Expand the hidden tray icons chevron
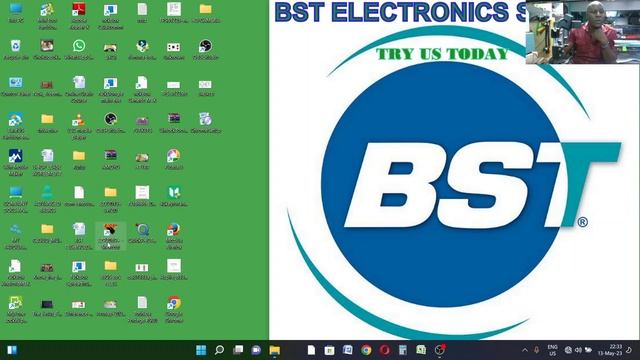The height and width of the screenshot is (360, 640). pyautogui.click(x=525, y=350)
